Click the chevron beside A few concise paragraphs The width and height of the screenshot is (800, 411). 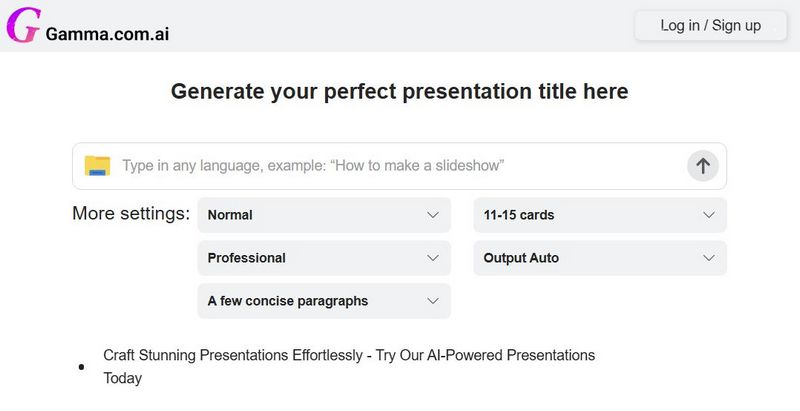tap(433, 301)
